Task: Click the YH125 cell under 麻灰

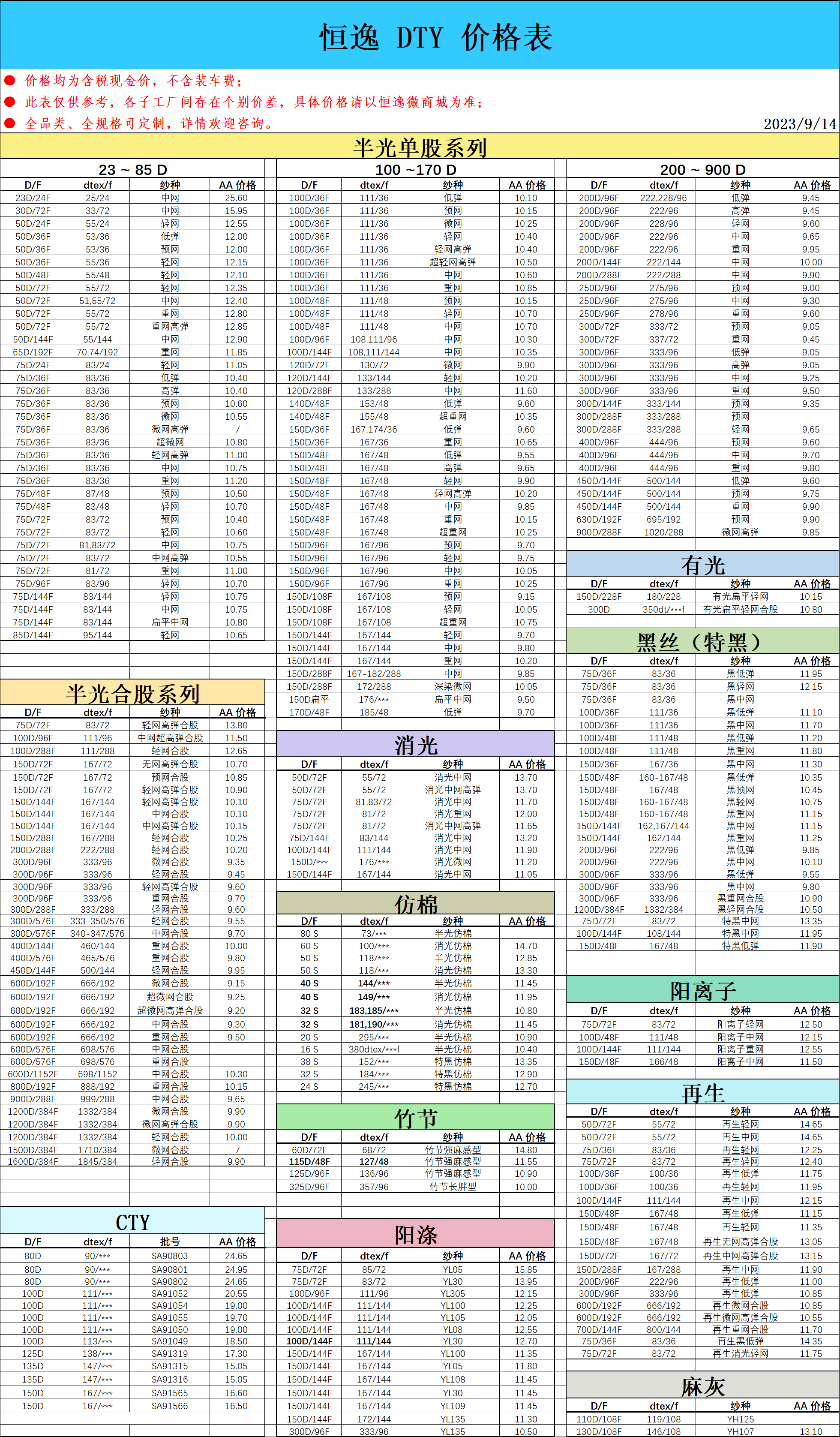Action: tap(740, 1419)
